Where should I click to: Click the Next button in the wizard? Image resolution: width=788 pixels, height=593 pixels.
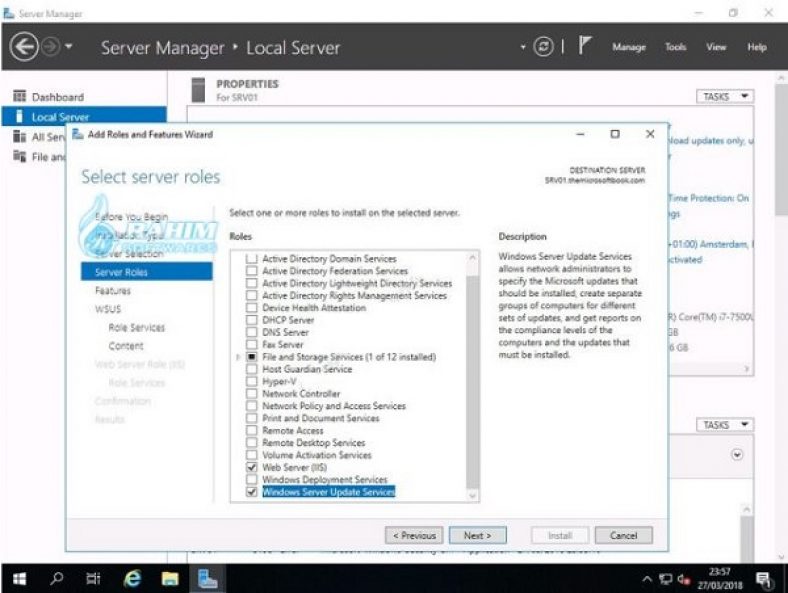pyautogui.click(x=477, y=535)
